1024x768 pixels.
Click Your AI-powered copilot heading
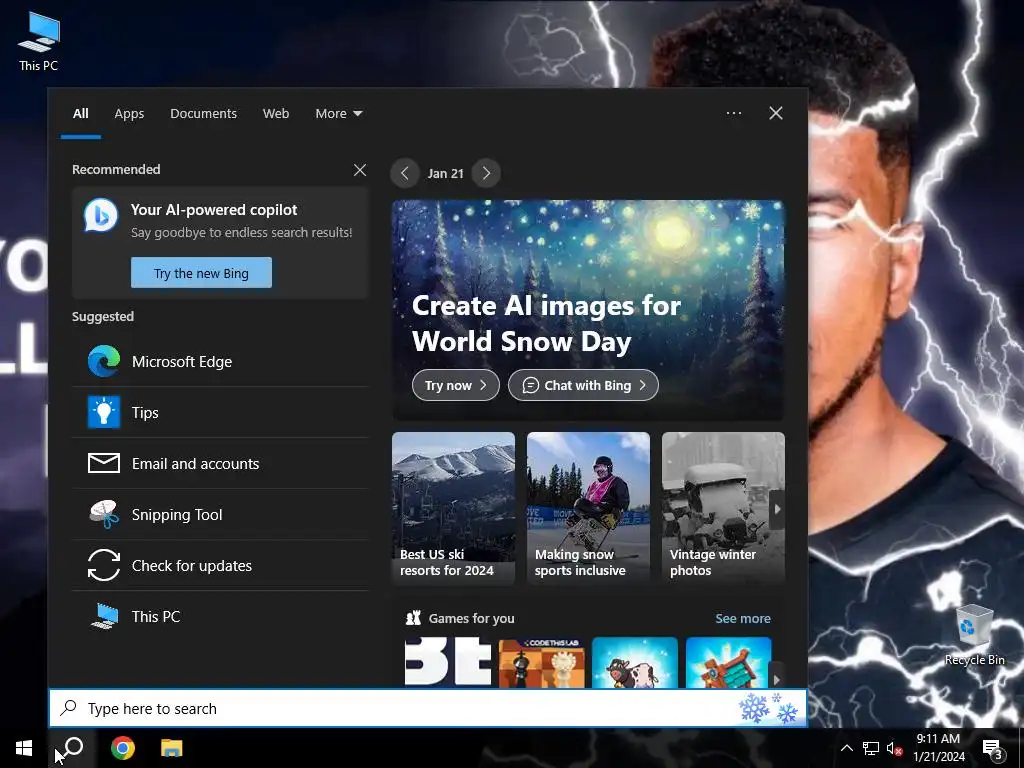point(214,210)
